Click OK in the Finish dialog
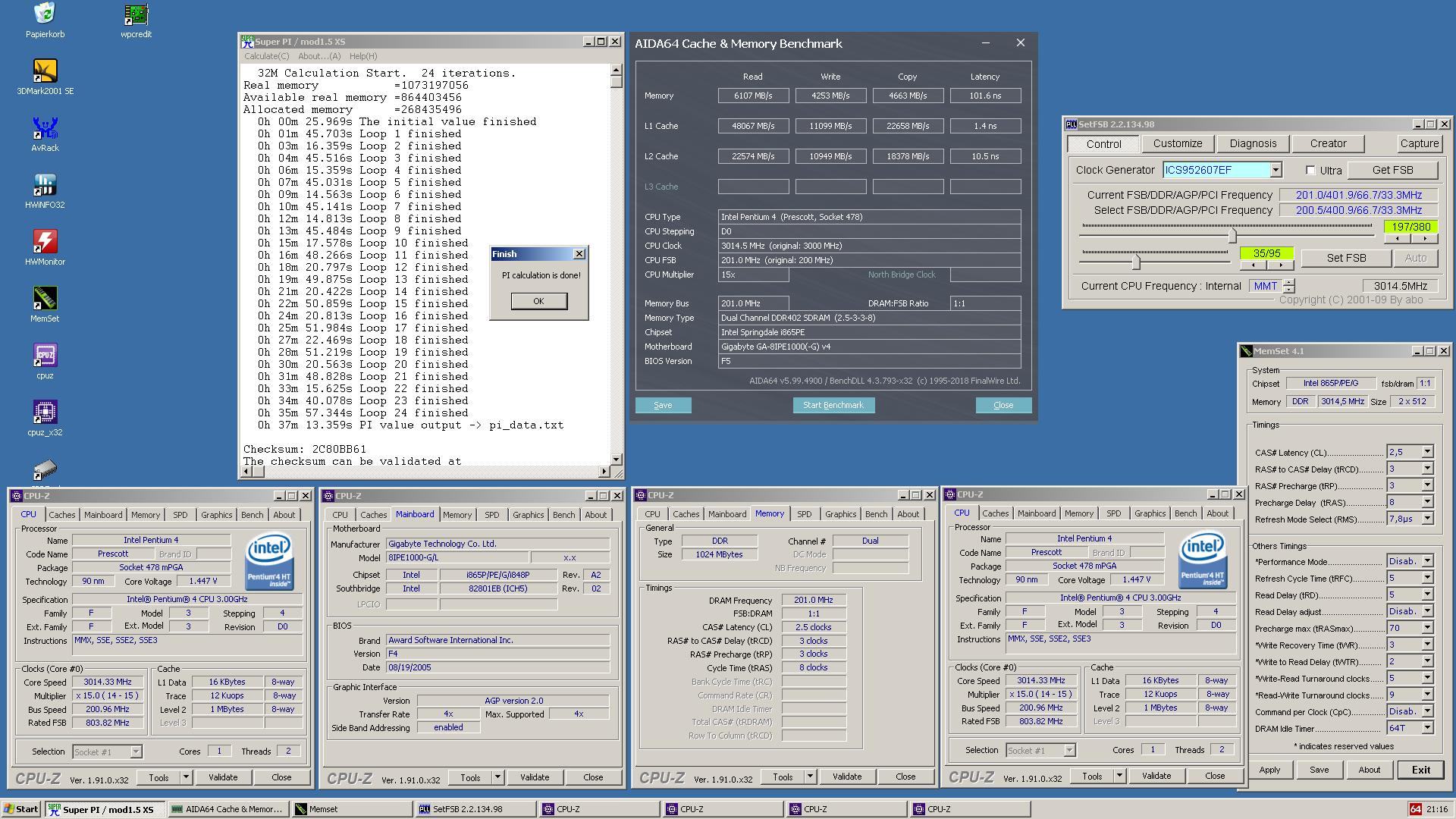 (538, 301)
